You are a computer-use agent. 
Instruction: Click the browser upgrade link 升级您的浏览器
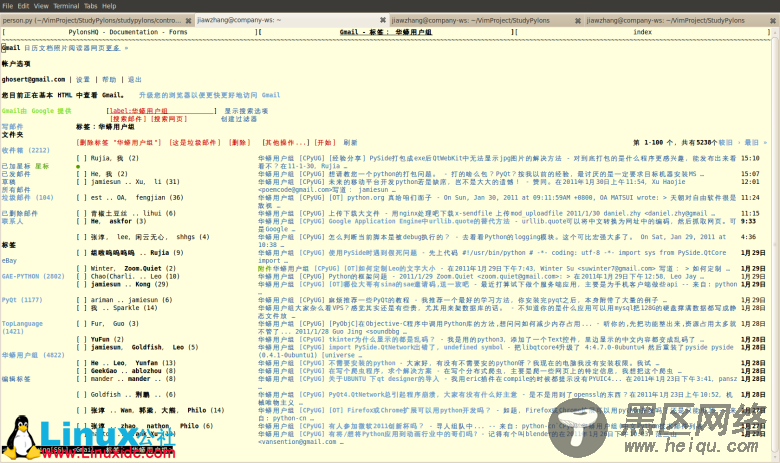point(209,95)
